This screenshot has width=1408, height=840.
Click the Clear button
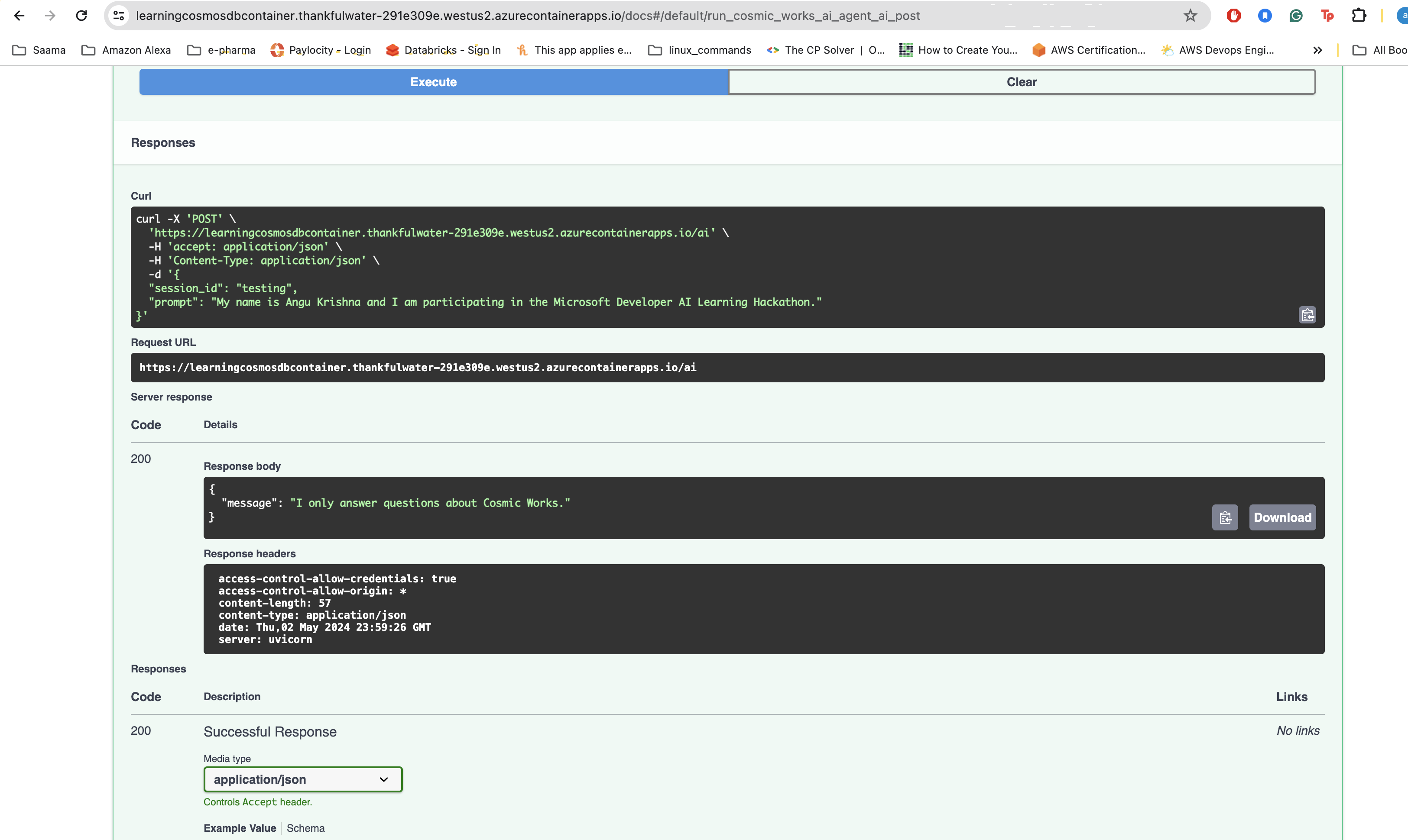tap(1021, 82)
